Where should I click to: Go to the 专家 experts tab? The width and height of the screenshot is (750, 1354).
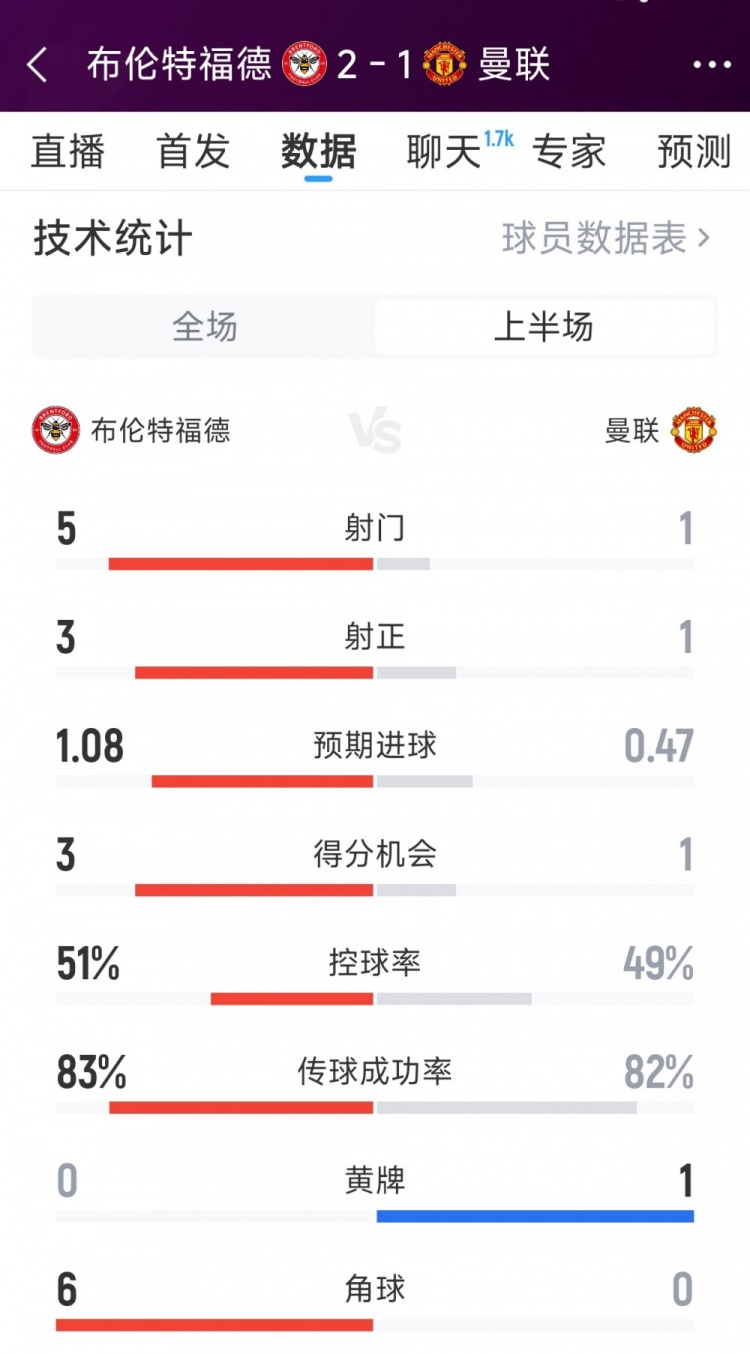coord(569,152)
